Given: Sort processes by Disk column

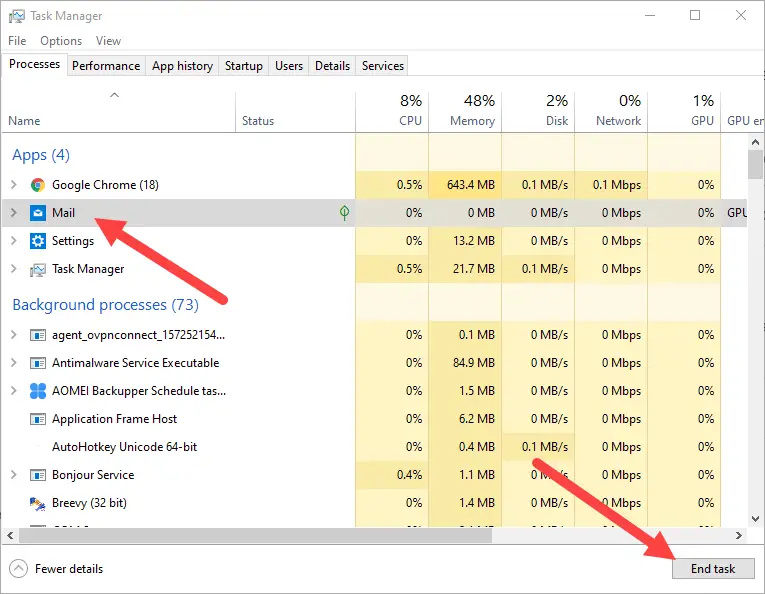Looking at the screenshot, I should pyautogui.click(x=538, y=112).
